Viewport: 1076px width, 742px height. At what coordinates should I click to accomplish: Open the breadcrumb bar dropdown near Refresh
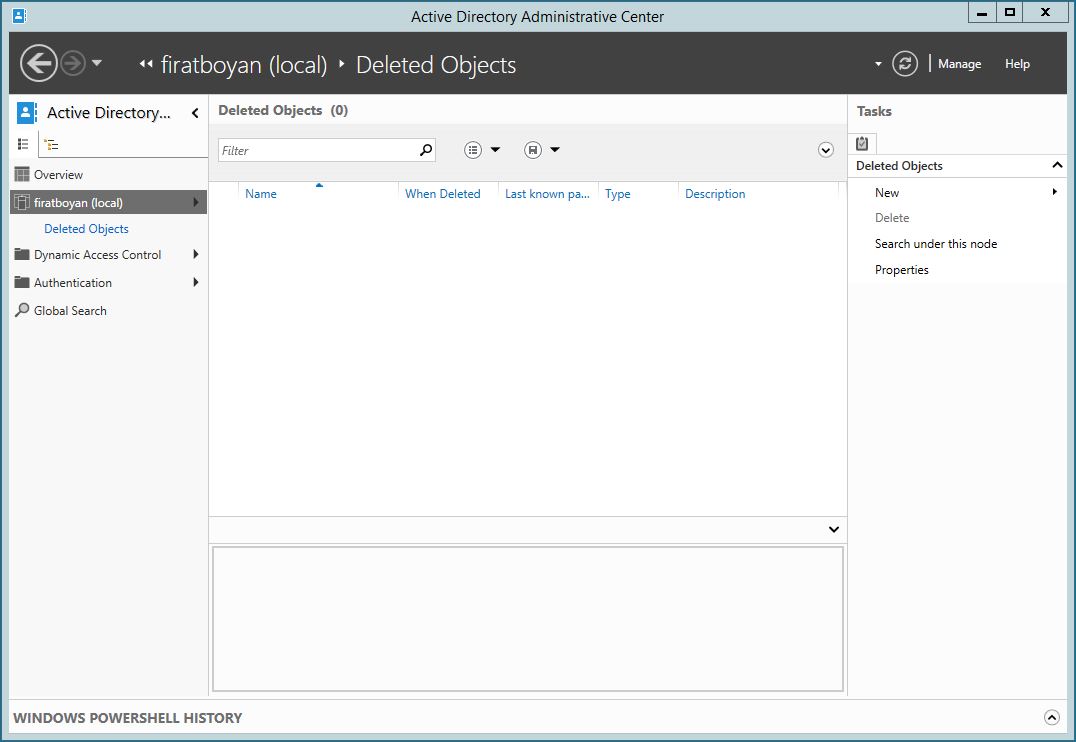point(878,64)
